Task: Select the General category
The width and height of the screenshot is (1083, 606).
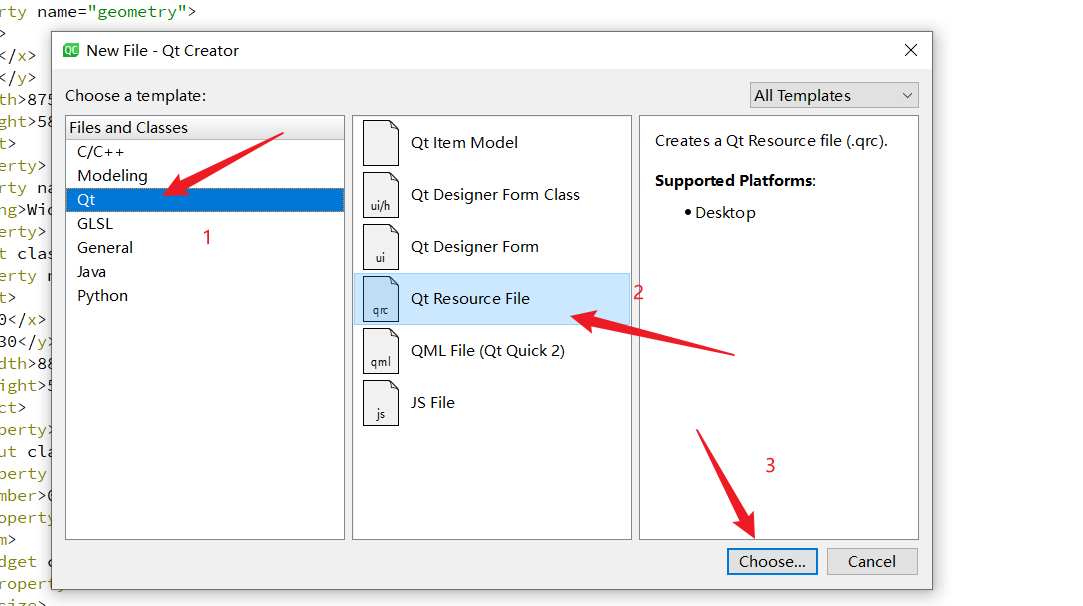Action: 205,247
